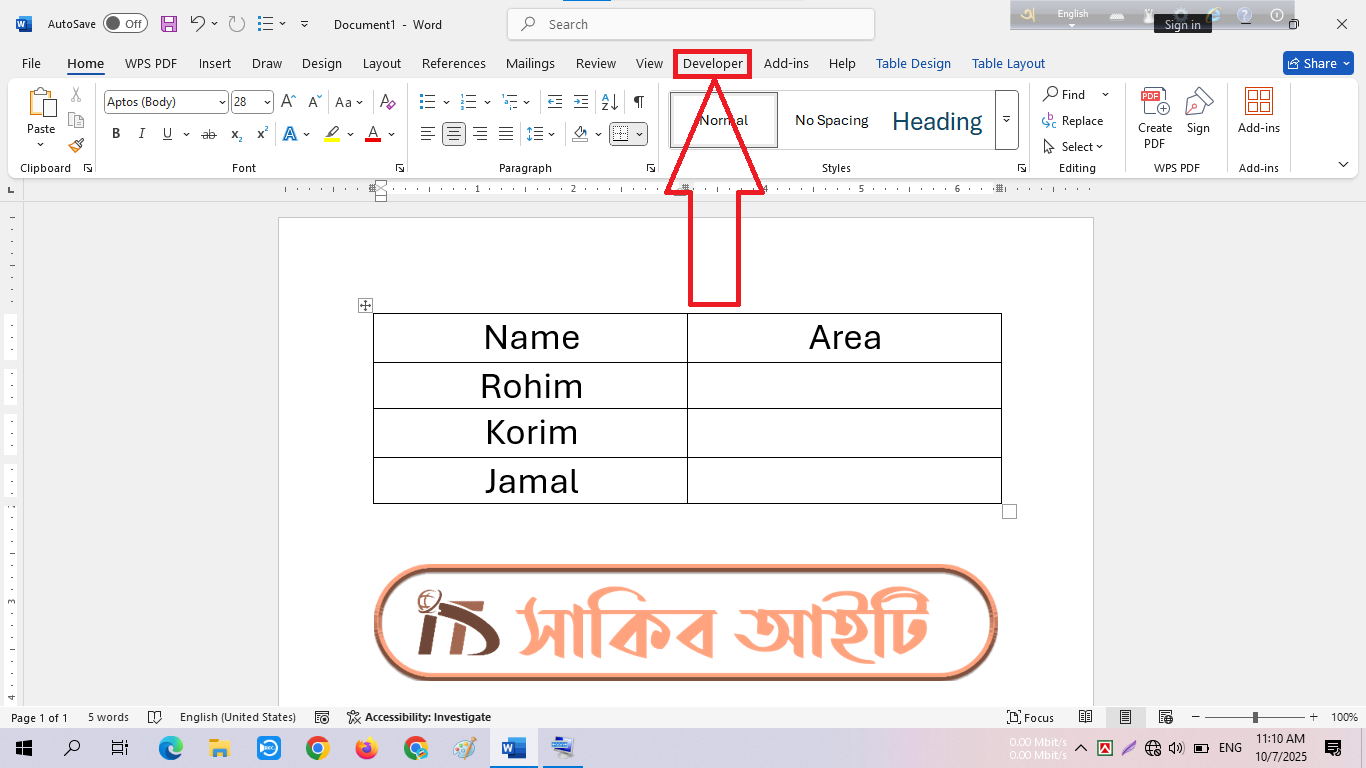Click the Subscript icon
This screenshot has width=1366, height=768.
click(236, 133)
